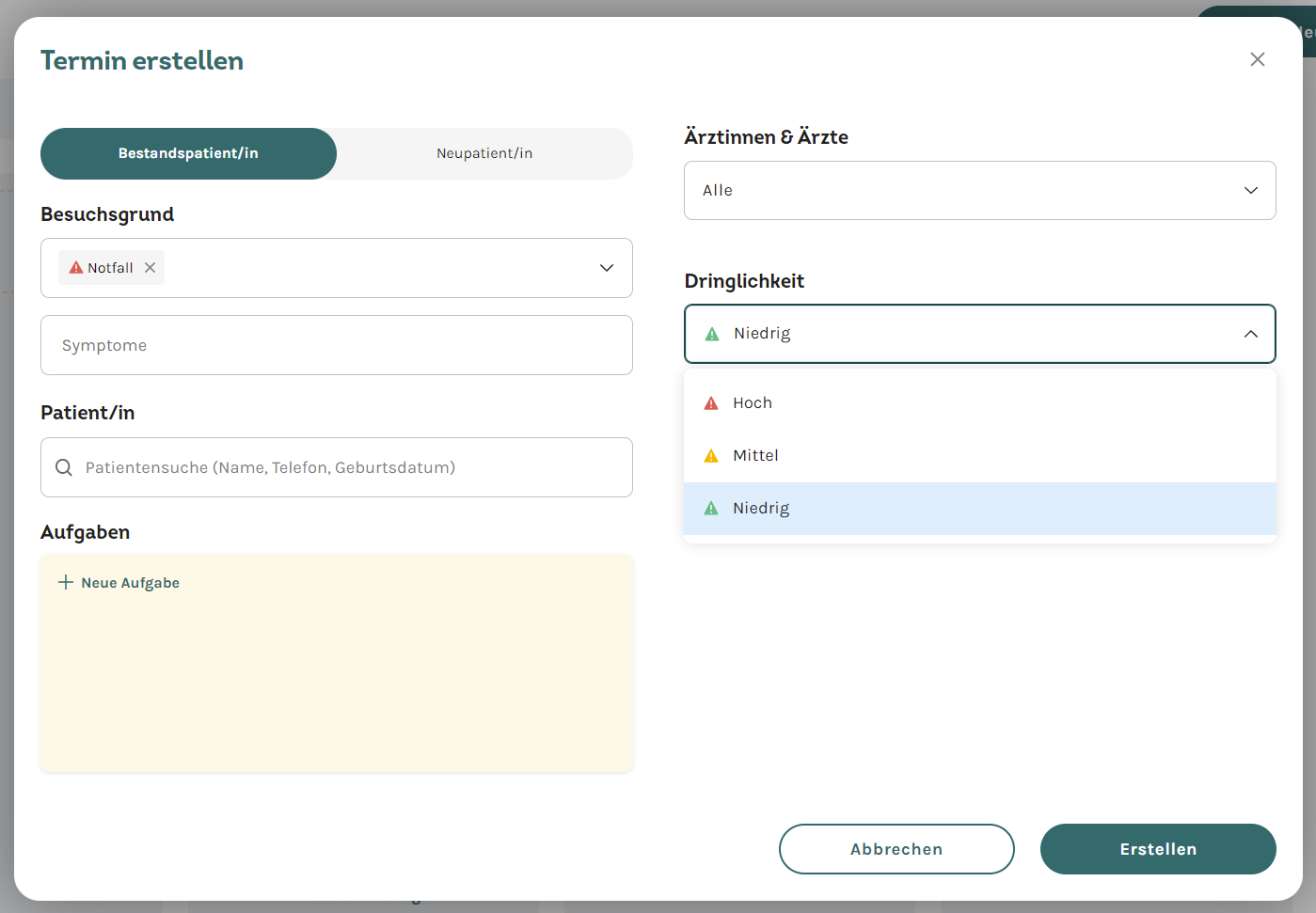Click the green triangle icon in the Niedrig list option
Image resolution: width=1316 pixels, height=913 pixels.
point(711,508)
